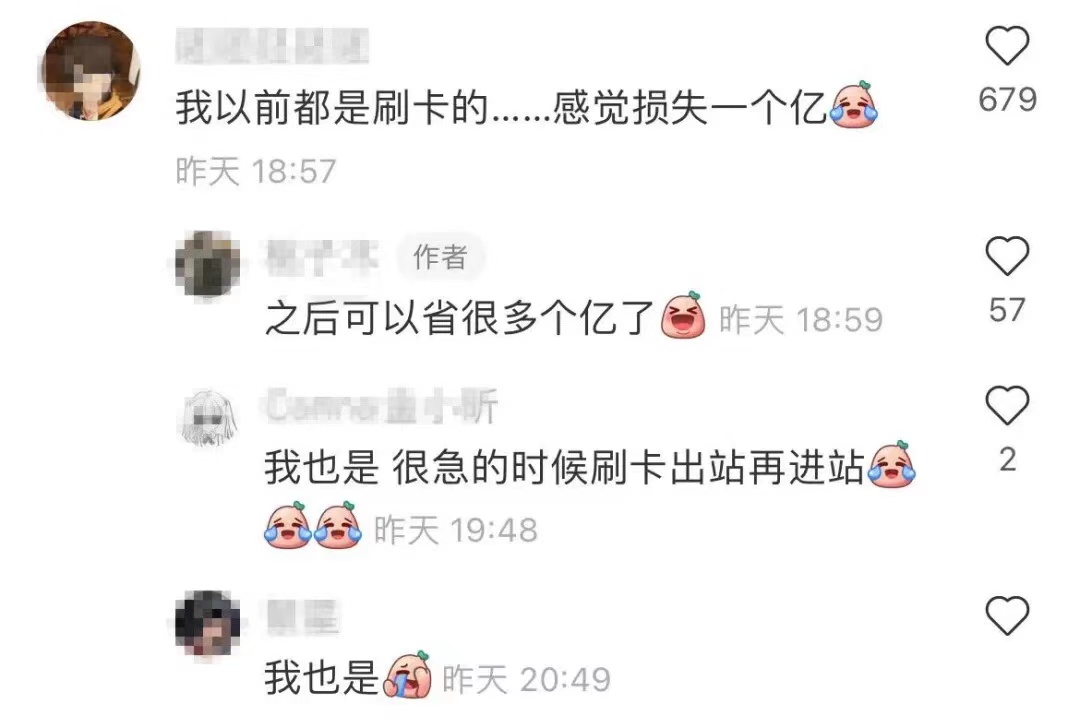
Task: Tap the heart above the 57 count
Action: [x=1007, y=256]
